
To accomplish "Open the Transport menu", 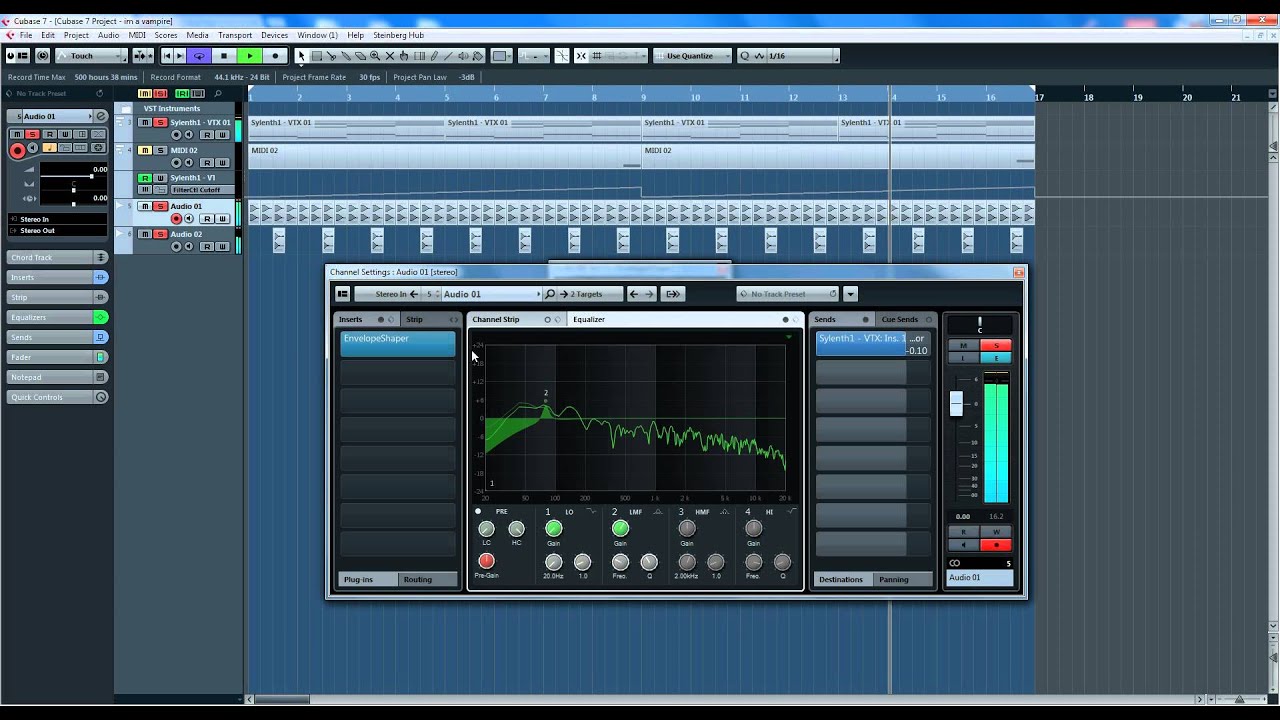I will click(x=235, y=35).
